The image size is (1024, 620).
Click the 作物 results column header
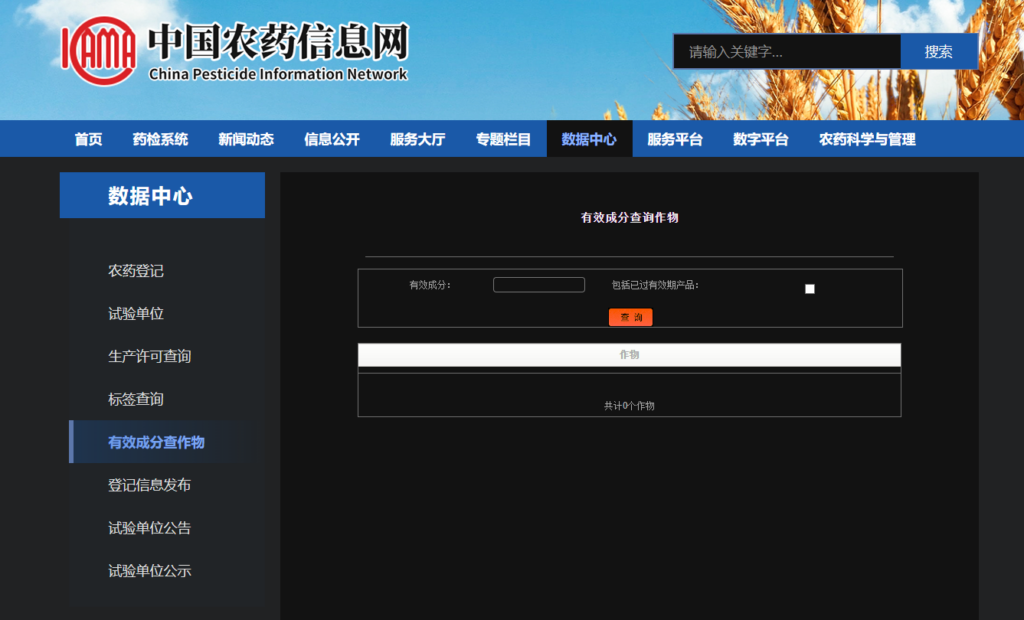[629, 355]
